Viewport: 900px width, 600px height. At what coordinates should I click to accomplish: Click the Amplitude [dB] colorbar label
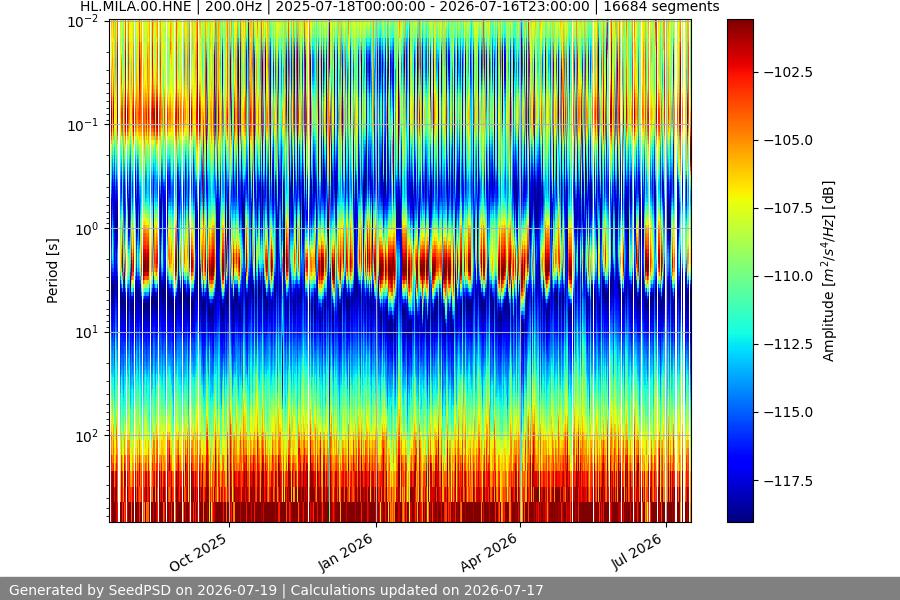click(x=828, y=271)
